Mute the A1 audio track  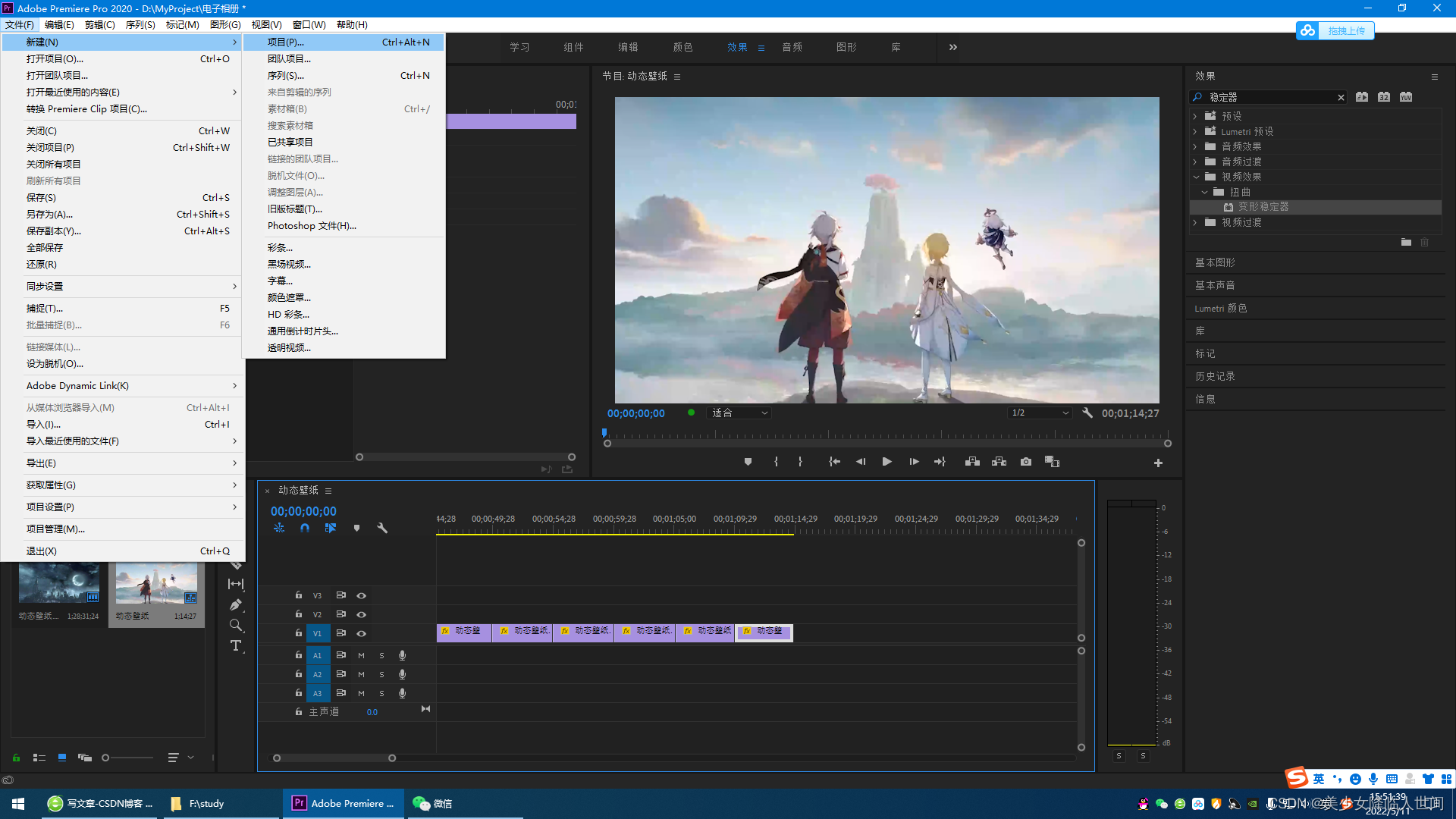[362, 655]
